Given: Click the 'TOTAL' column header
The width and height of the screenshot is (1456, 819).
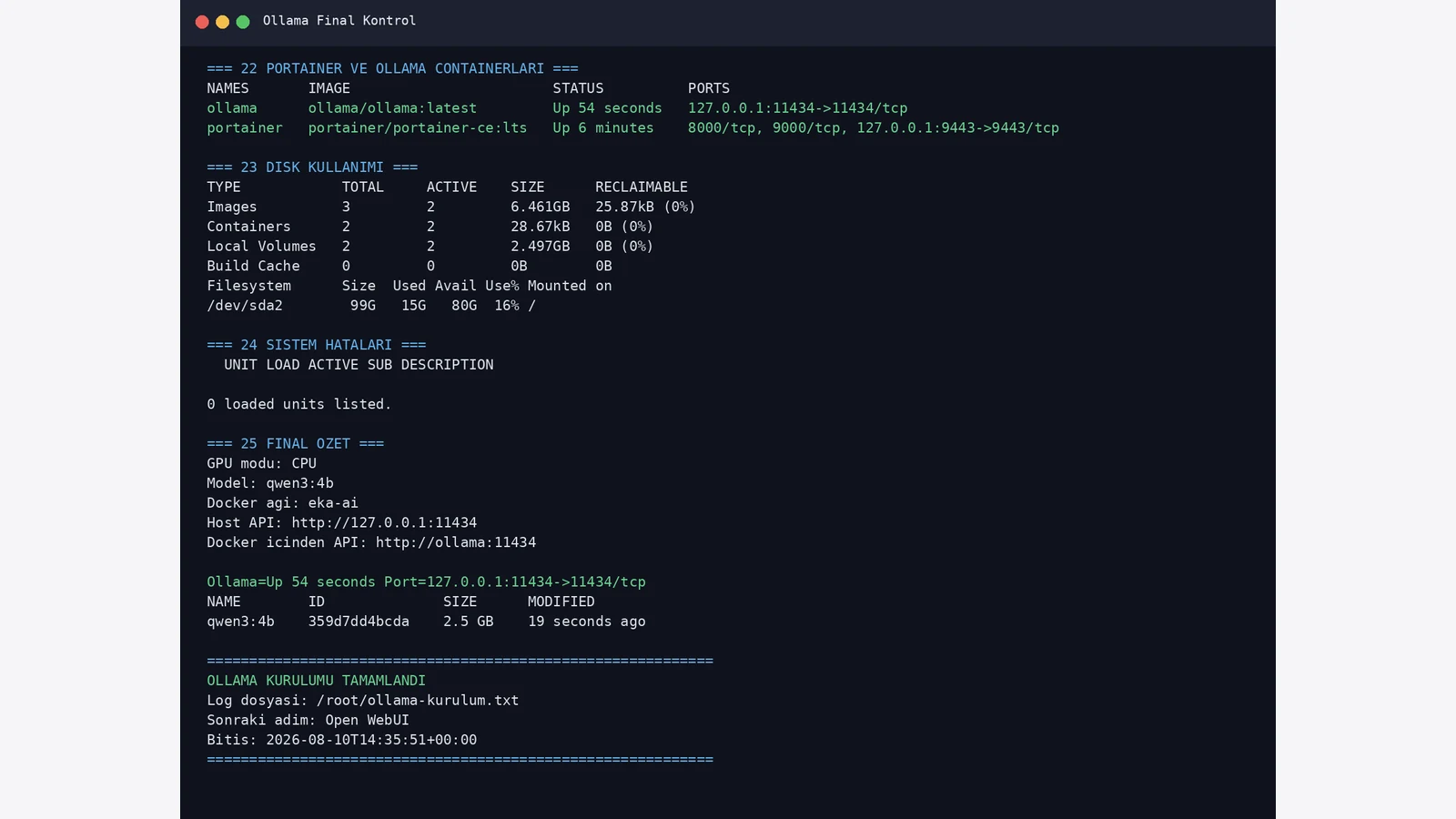Looking at the screenshot, I should click(x=363, y=187).
